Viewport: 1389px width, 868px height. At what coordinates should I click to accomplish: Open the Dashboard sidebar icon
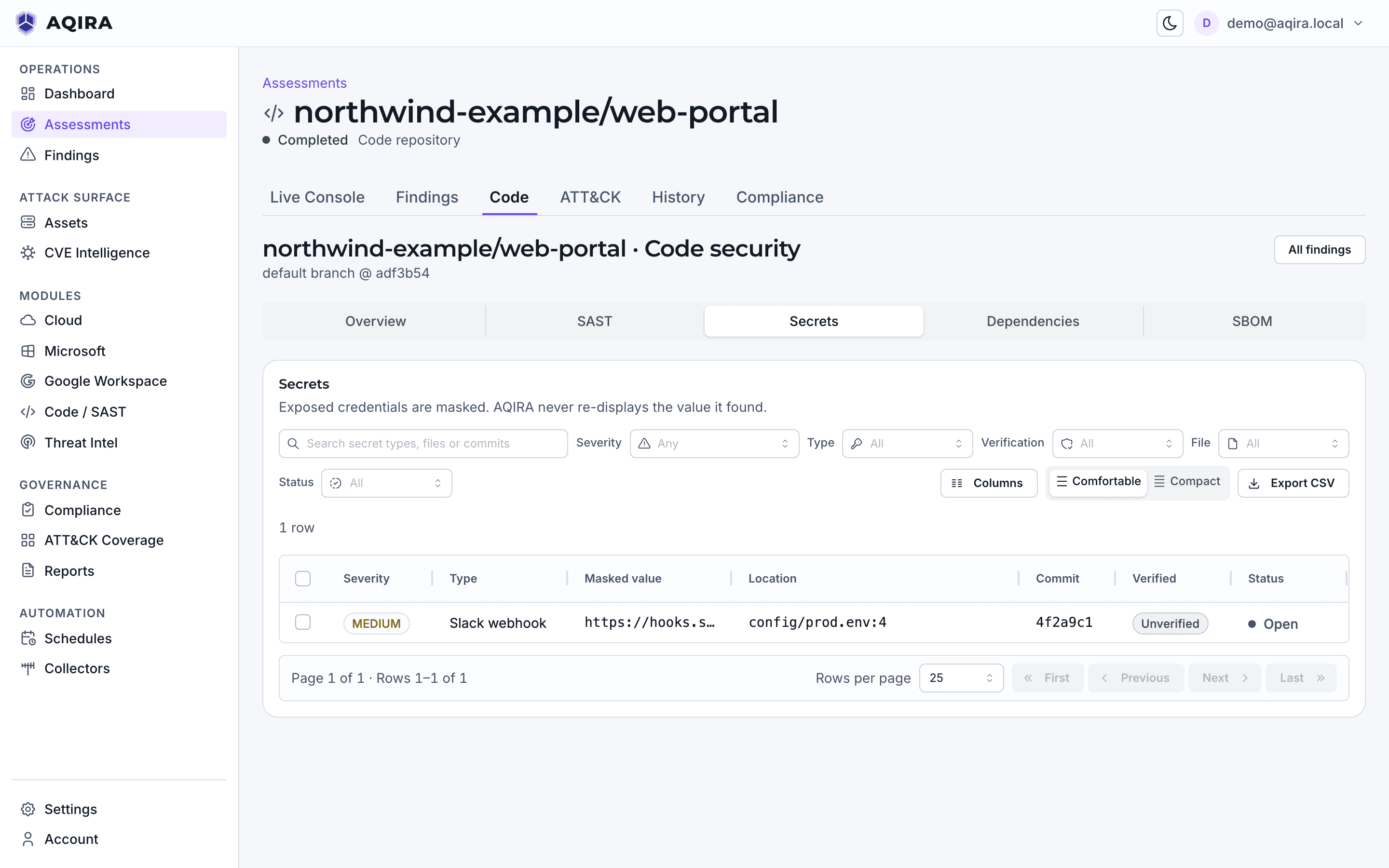[x=27, y=94]
